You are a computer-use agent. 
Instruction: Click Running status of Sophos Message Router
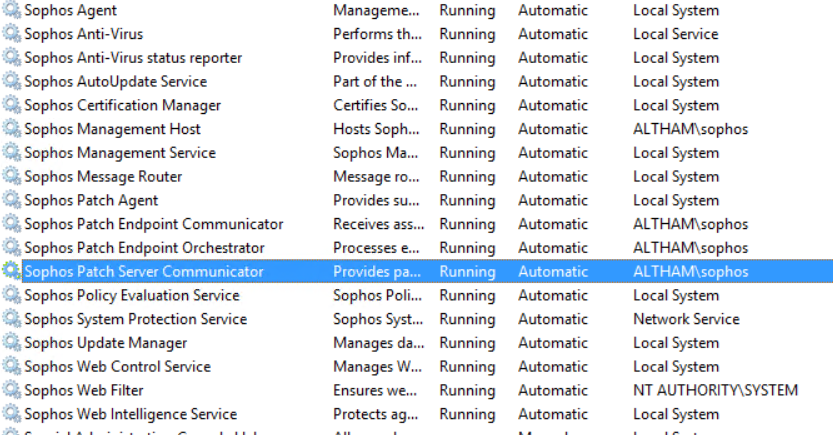tap(468, 176)
